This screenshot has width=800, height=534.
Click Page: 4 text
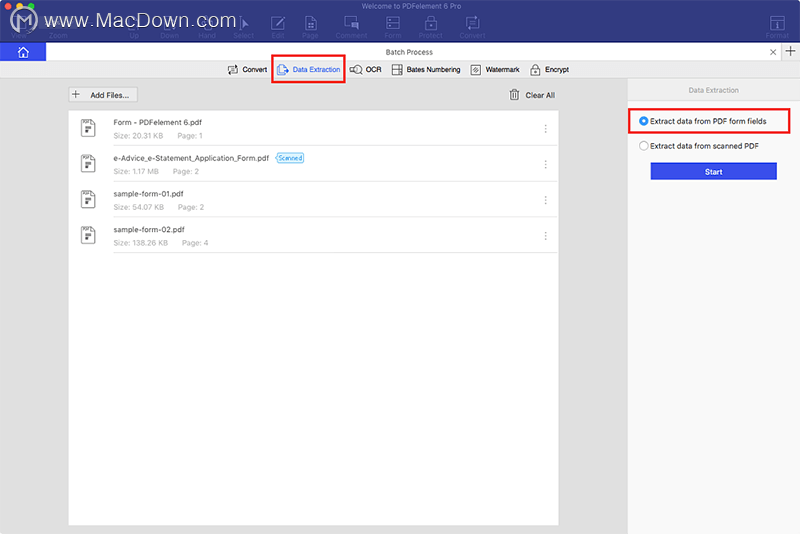pyautogui.click(x=195, y=243)
